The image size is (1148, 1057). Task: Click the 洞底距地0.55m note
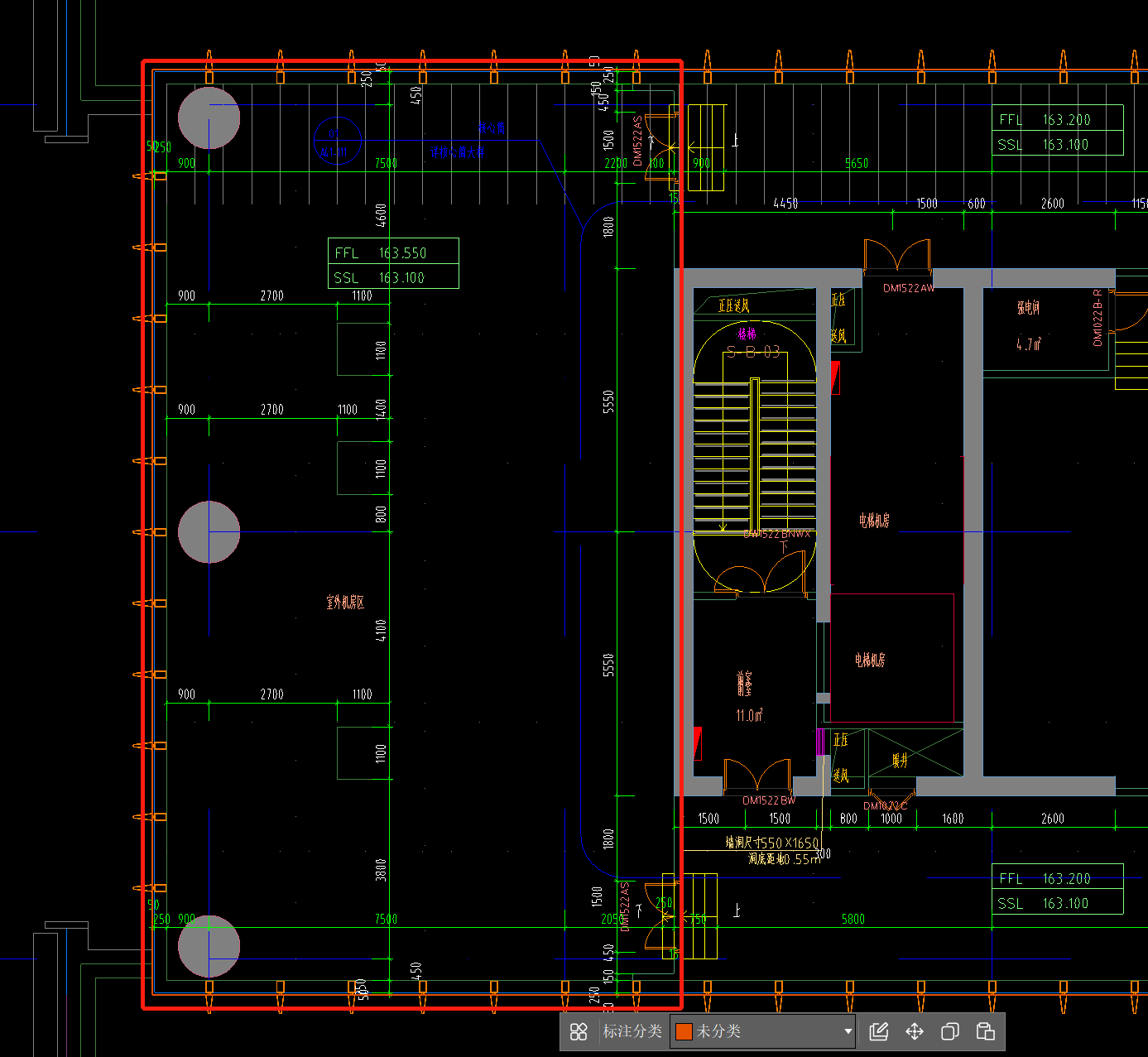(x=785, y=859)
